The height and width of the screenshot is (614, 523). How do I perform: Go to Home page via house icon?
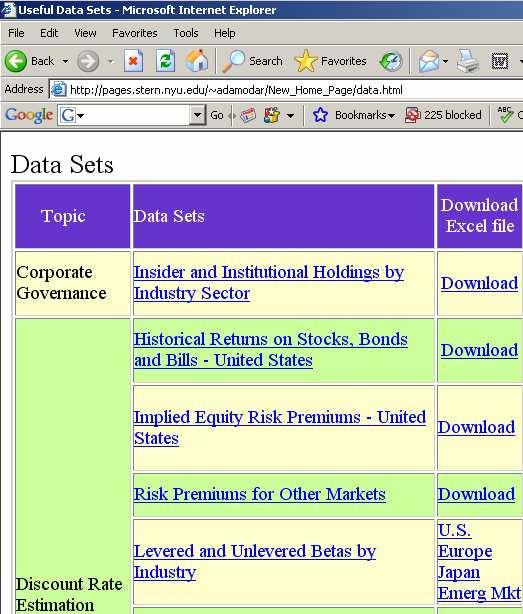coord(197,61)
